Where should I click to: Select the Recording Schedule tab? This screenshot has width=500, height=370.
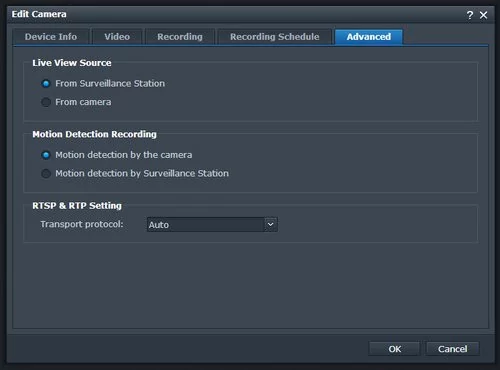point(275,37)
